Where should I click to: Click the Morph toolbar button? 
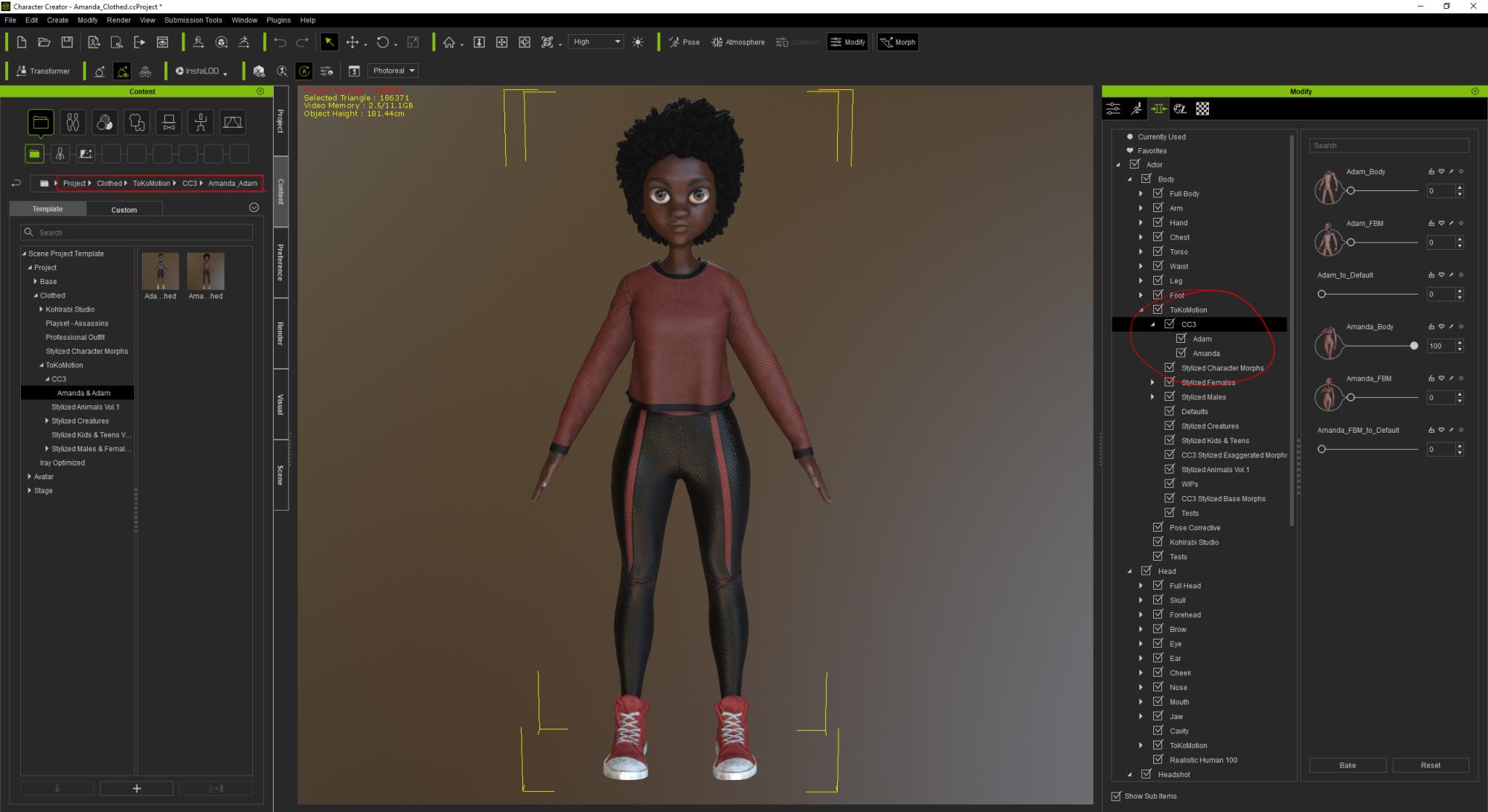[x=898, y=42]
